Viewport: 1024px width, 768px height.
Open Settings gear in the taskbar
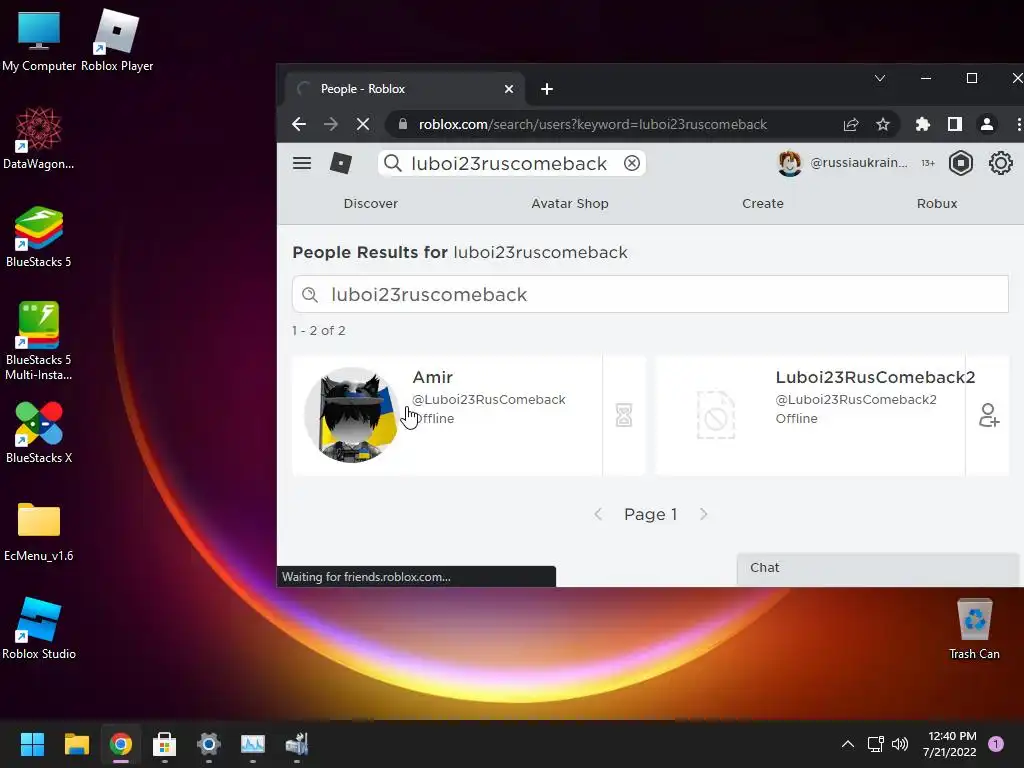[x=209, y=744]
